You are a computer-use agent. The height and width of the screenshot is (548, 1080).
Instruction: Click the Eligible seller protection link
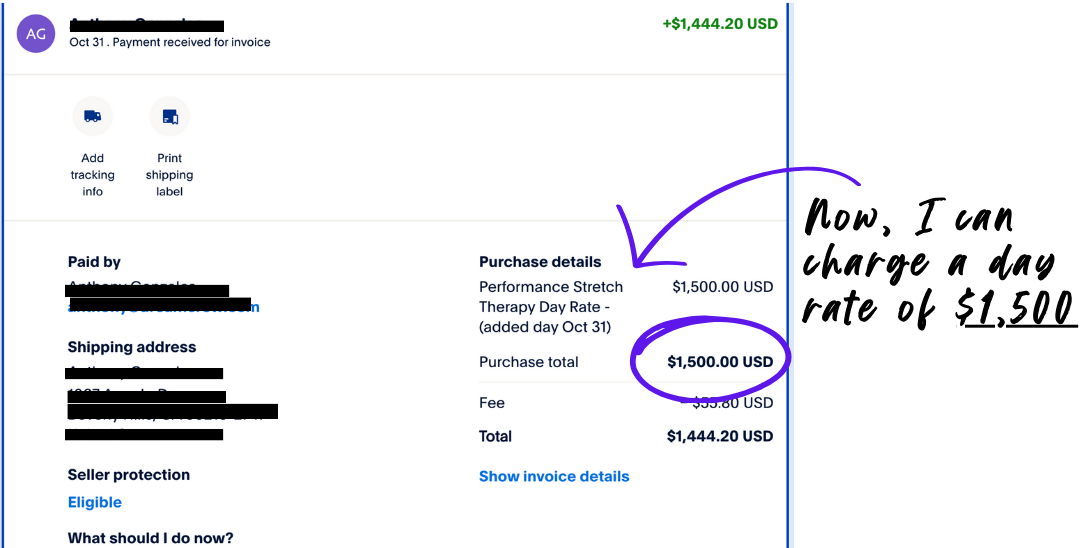click(x=95, y=502)
